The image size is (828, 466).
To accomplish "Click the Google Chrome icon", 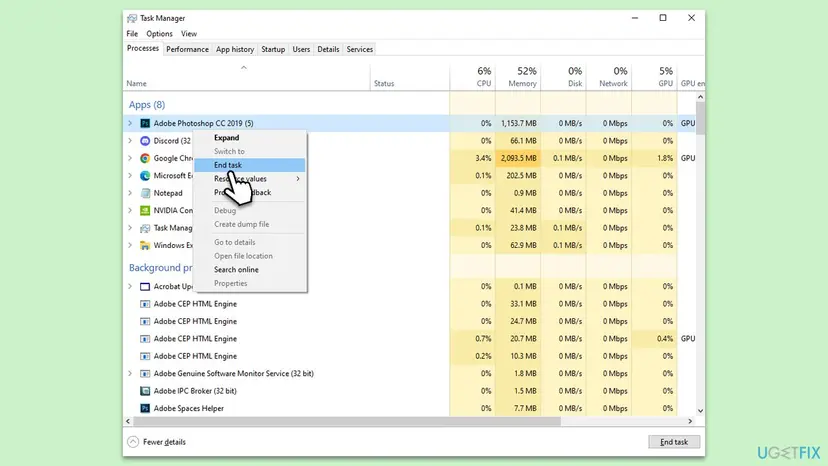I will click(x=145, y=158).
